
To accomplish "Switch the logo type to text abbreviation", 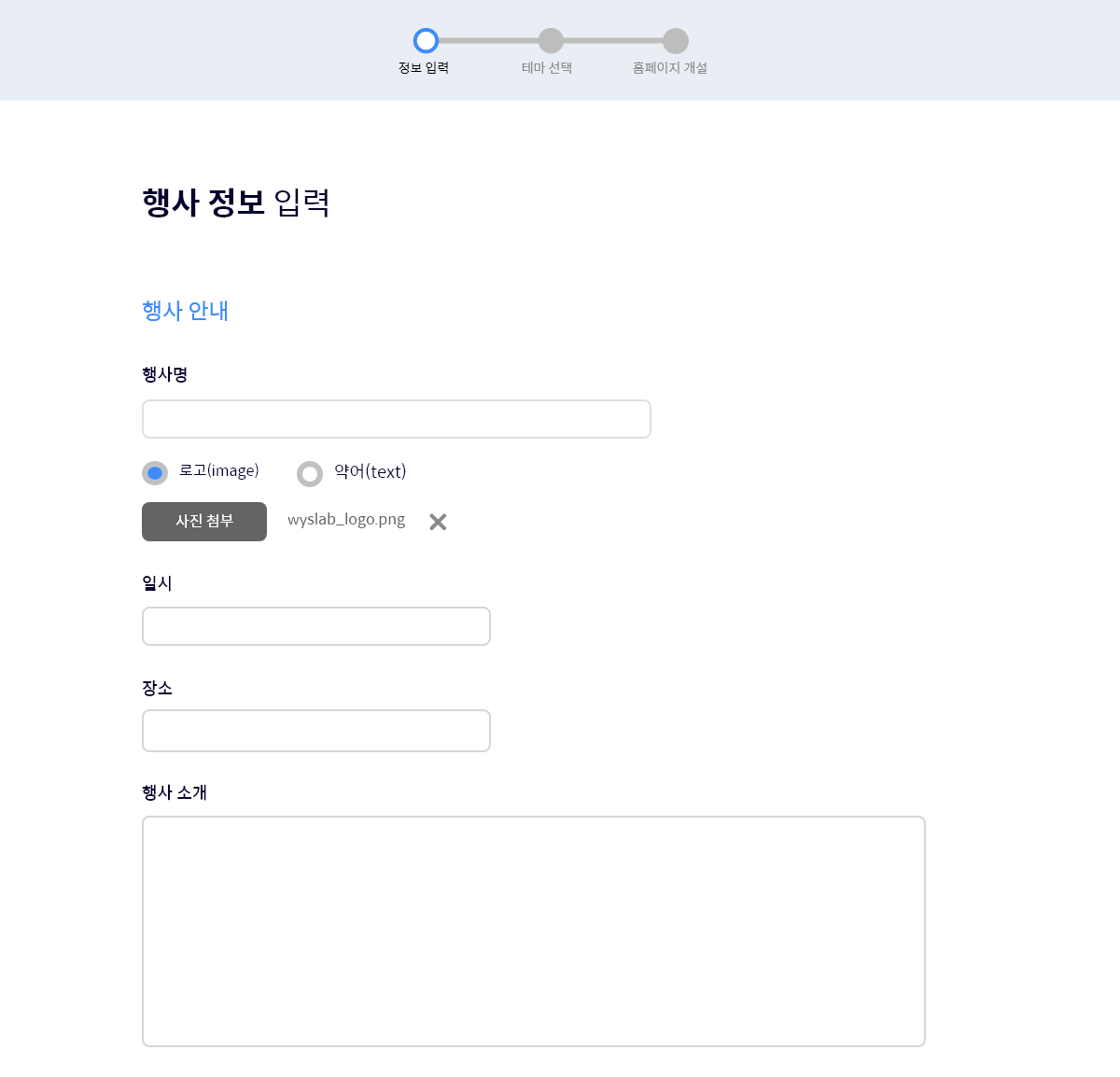I will click(x=309, y=473).
